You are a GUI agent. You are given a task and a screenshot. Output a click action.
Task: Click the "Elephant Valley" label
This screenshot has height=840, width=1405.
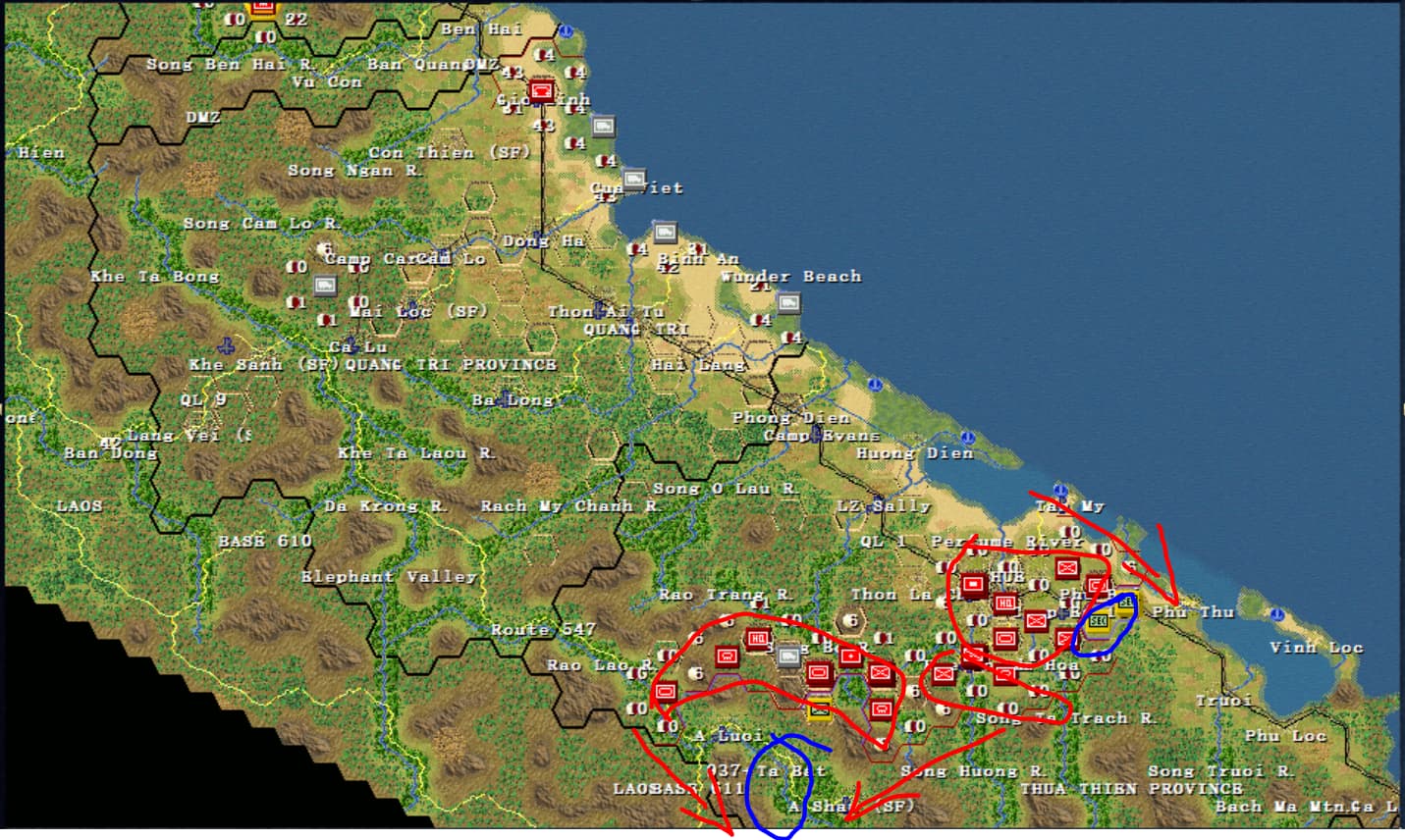[x=389, y=576]
